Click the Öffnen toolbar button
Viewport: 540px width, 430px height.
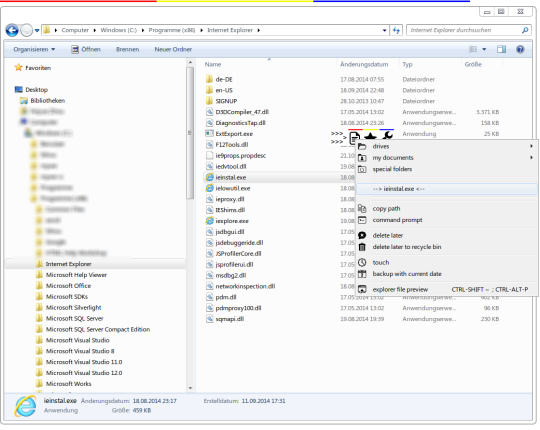pos(86,49)
